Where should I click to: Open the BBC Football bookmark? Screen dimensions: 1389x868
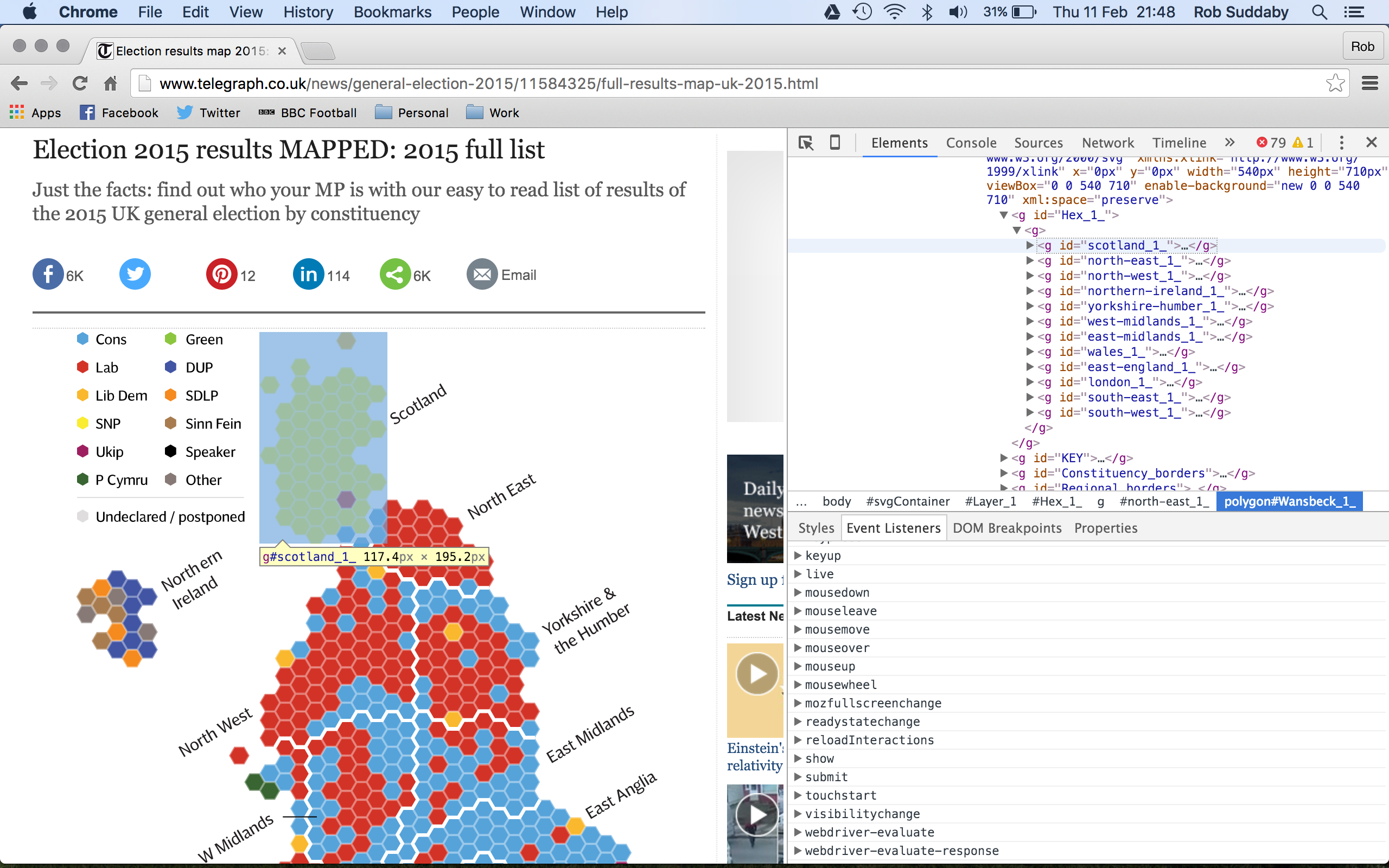[308, 112]
